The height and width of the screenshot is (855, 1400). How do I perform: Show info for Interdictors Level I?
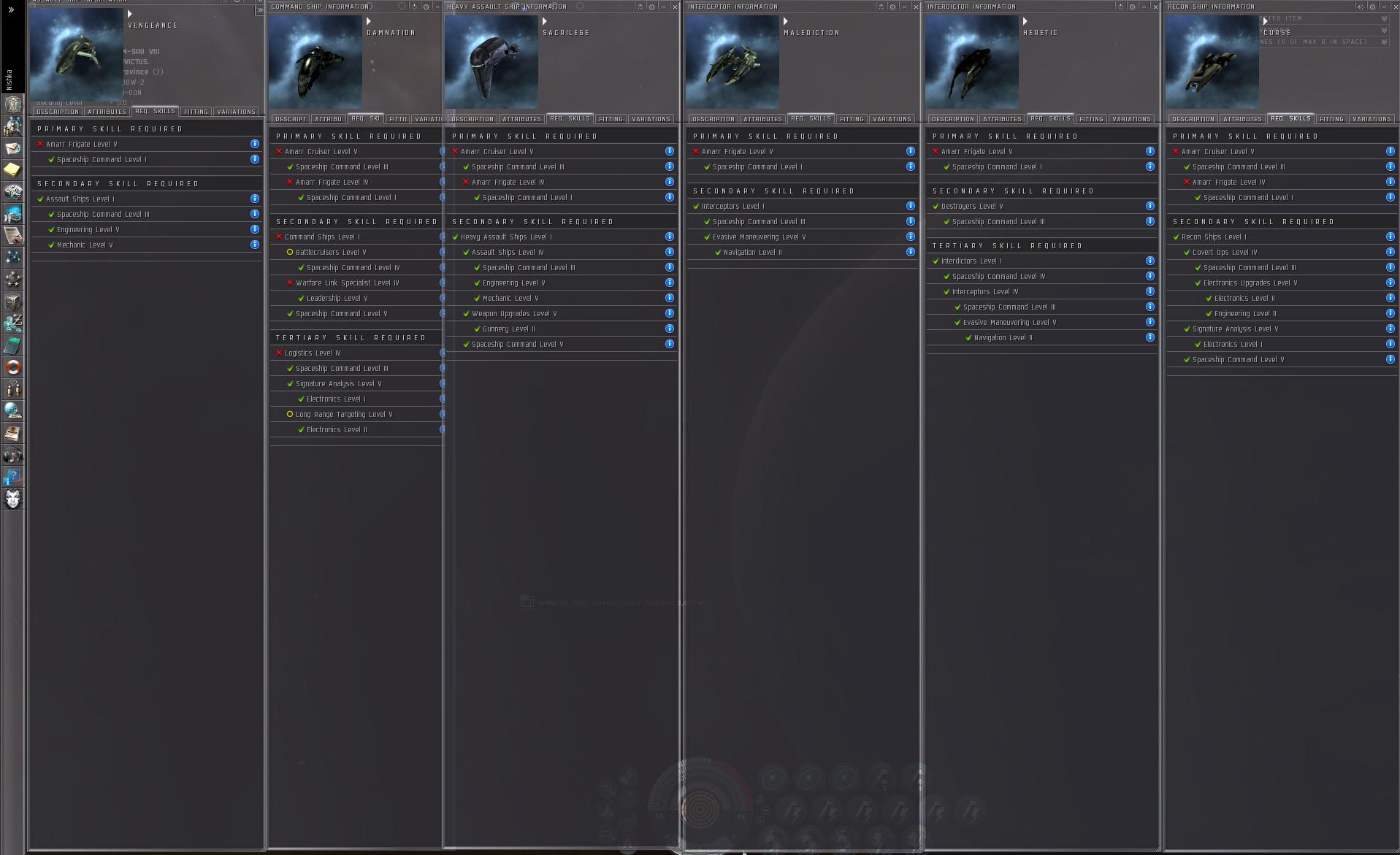pos(1150,261)
